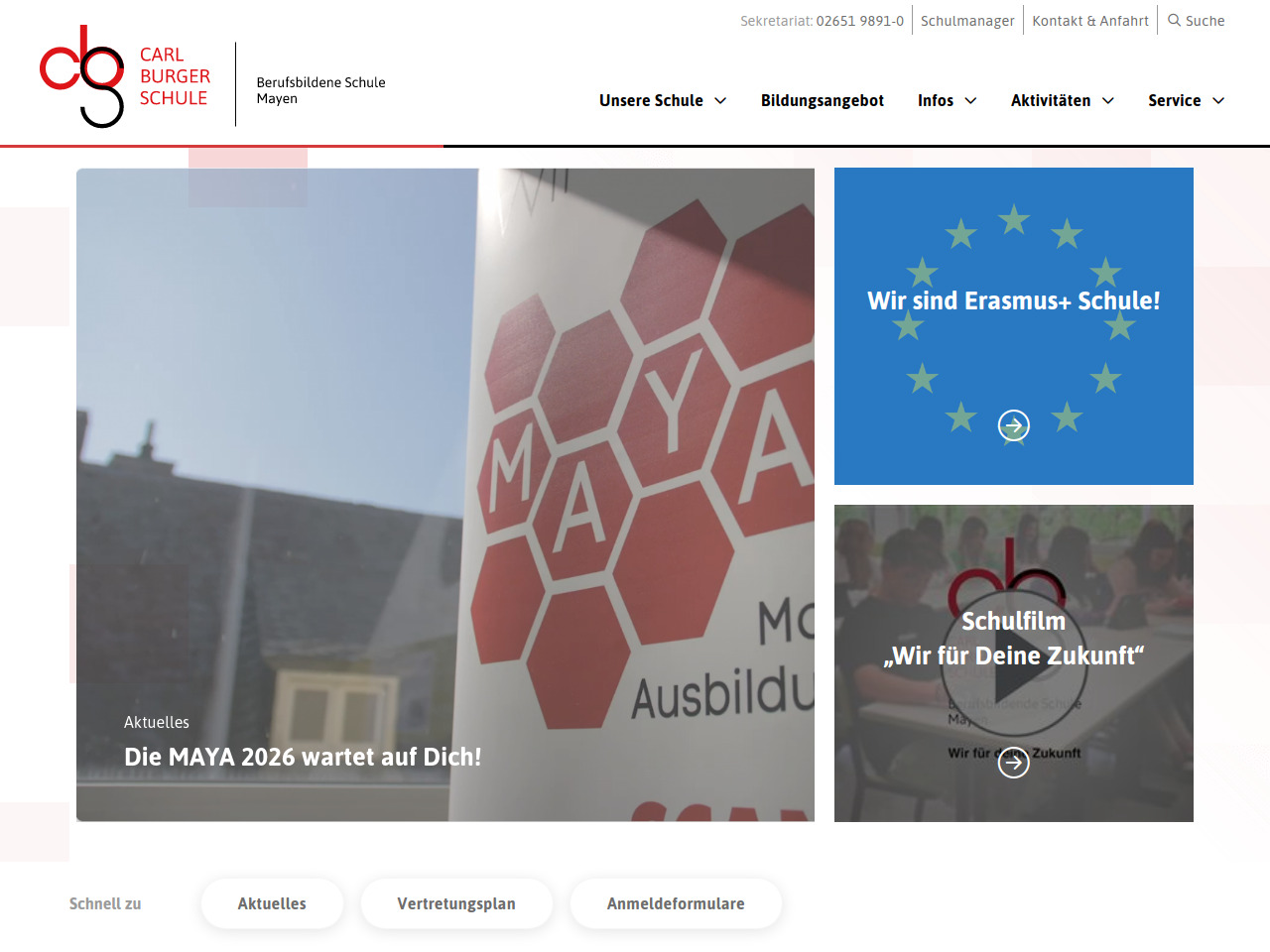Open the Unsere Schule menu
Screen dimensions: 1270x952
tap(651, 100)
